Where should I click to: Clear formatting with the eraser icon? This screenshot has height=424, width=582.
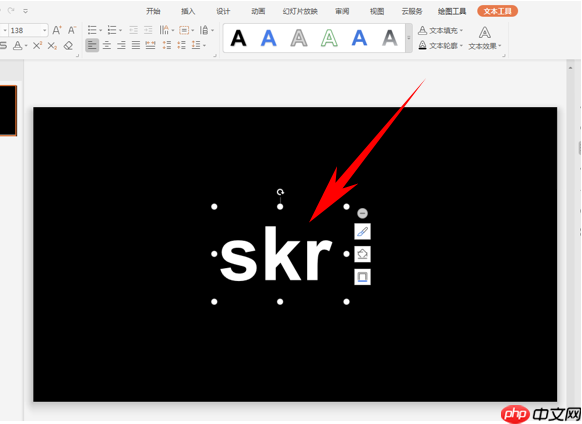tap(68, 46)
